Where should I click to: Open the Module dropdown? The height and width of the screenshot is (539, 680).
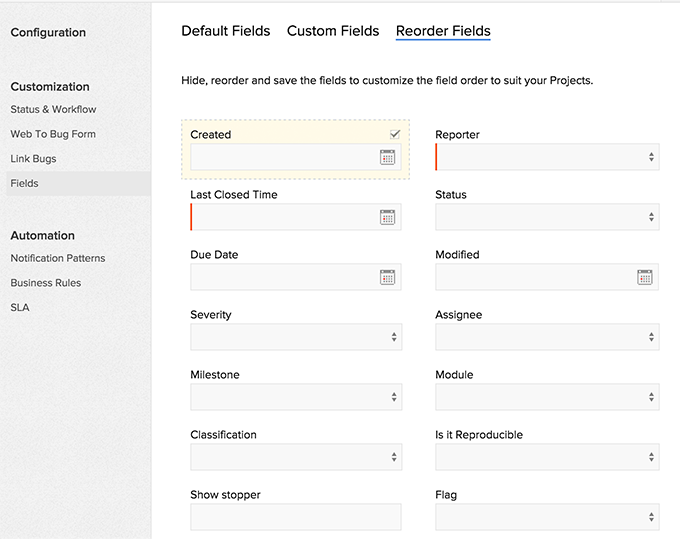[x=547, y=397]
